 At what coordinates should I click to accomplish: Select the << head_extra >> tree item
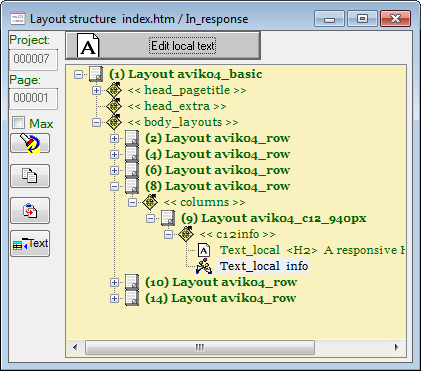(177, 106)
